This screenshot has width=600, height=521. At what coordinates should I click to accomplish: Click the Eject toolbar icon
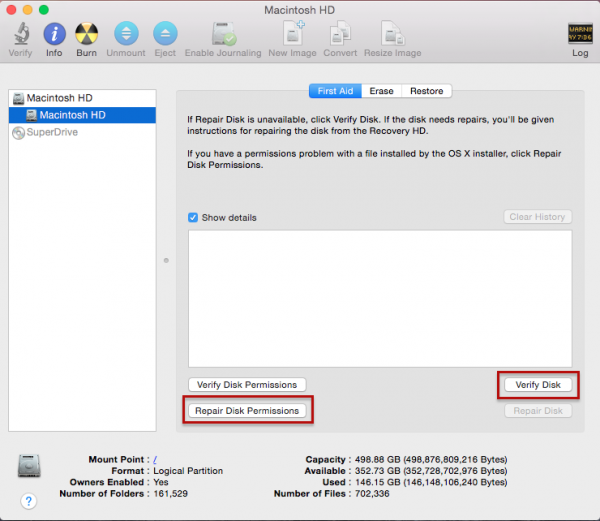[x=165, y=34]
